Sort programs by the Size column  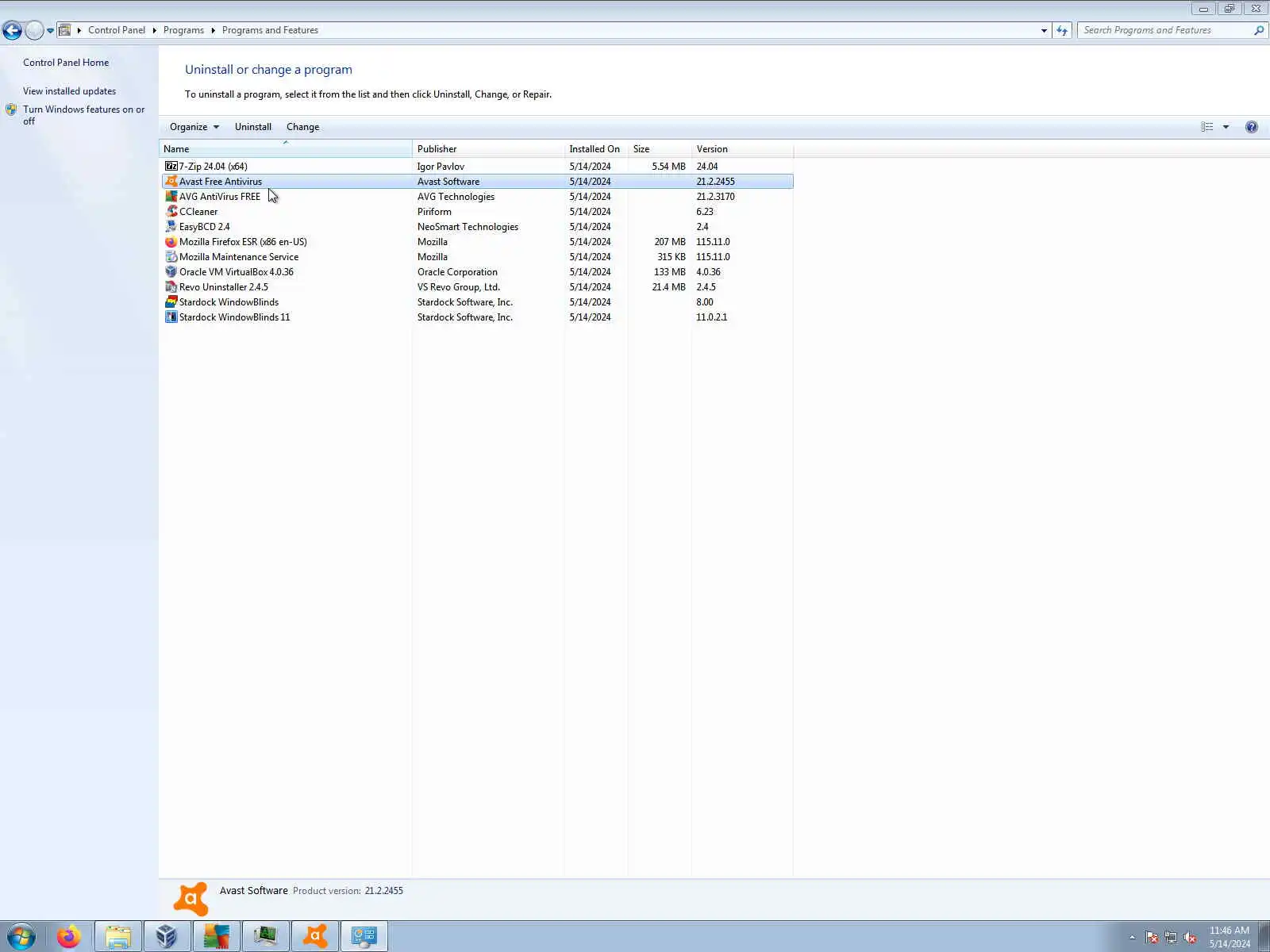660,149
